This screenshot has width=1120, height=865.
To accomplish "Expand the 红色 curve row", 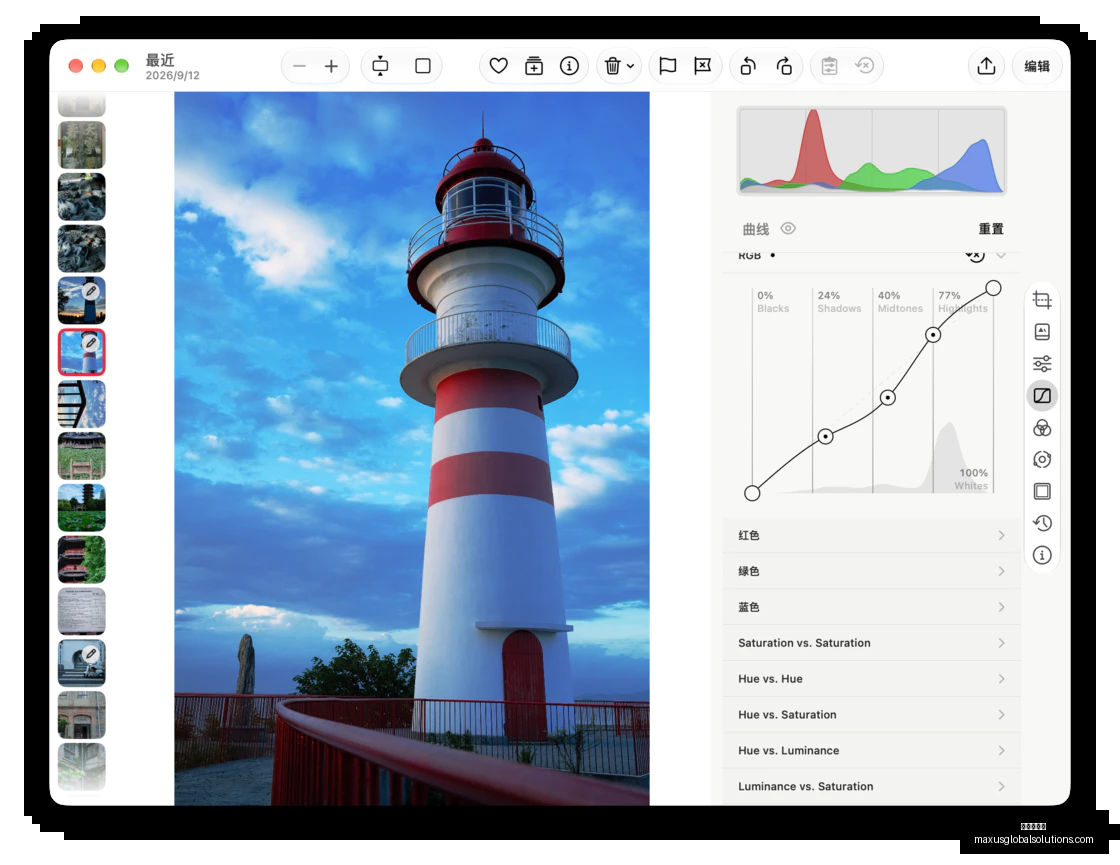I will (x=871, y=535).
